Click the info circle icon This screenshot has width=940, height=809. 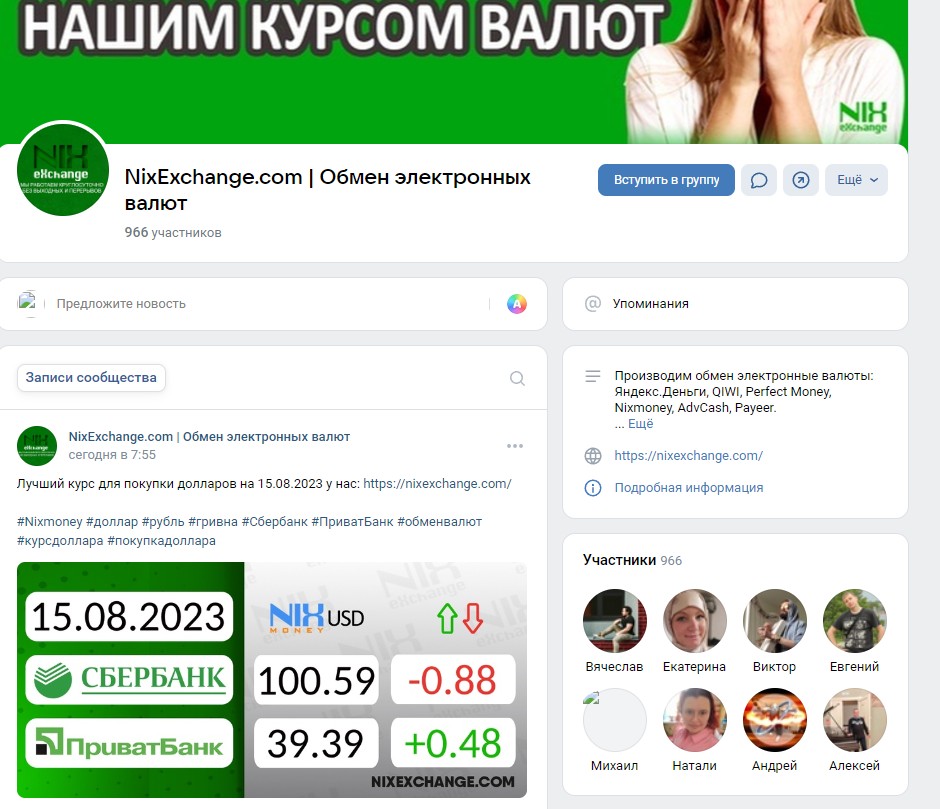pyautogui.click(x=592, y=488)
